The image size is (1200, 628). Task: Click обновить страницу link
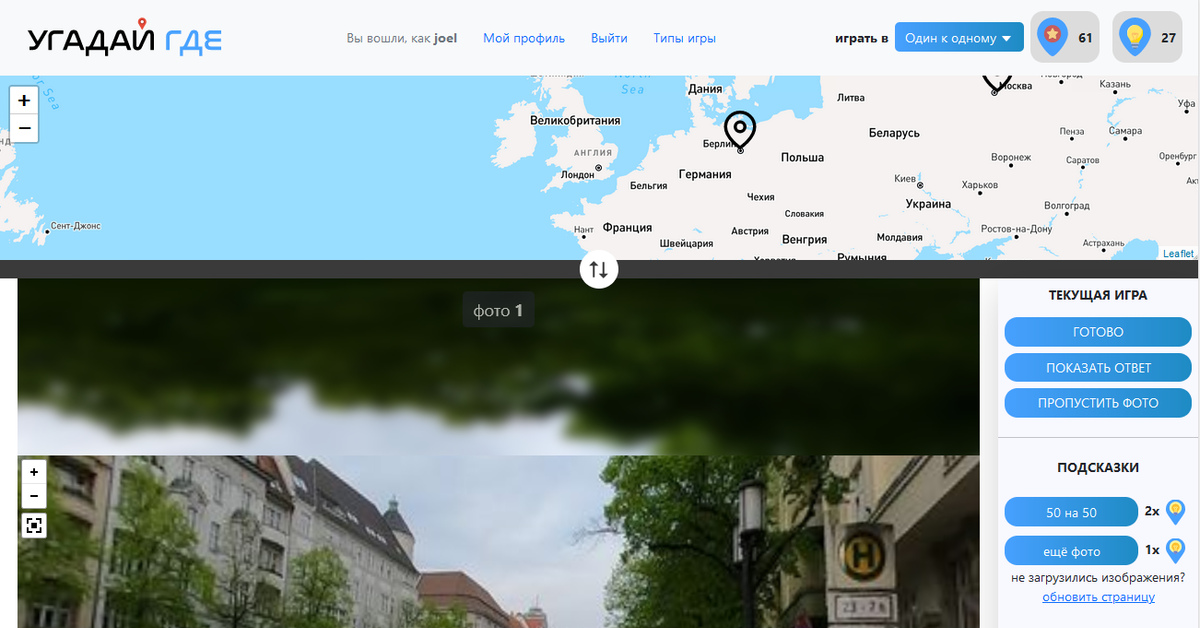tap(1098, 597)
